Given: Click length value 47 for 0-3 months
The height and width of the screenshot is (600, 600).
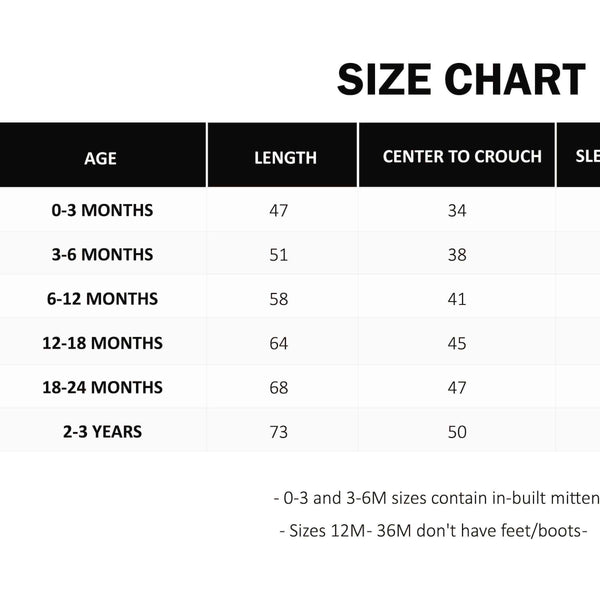Looking at the screenshot, I should pos(278,210).
